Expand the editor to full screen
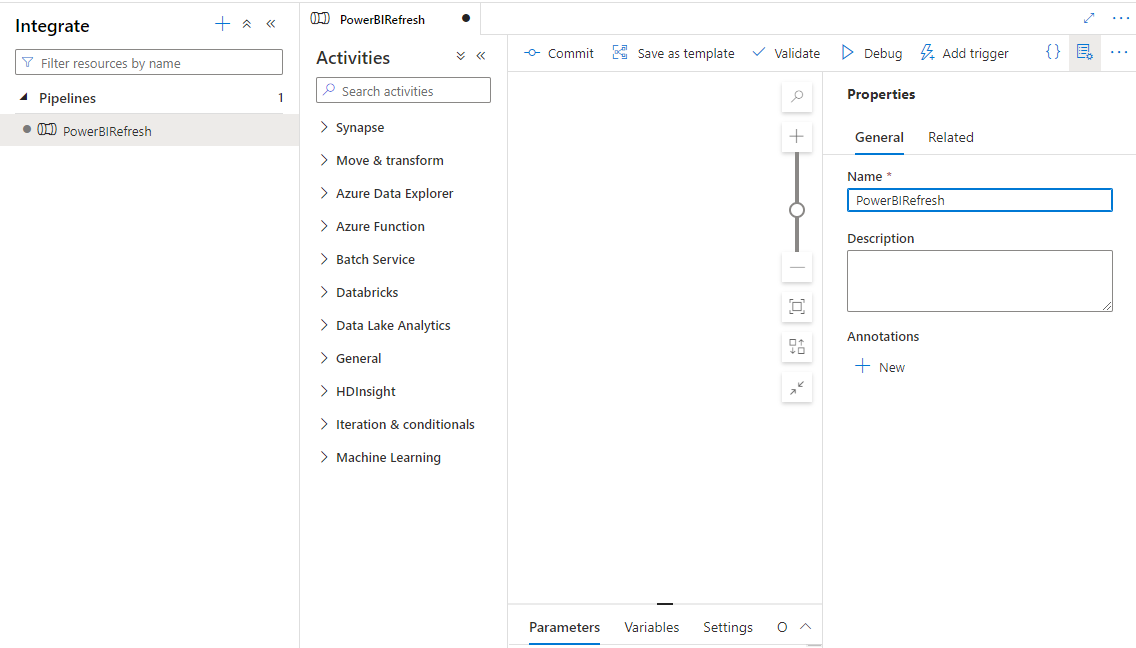 1089,18
